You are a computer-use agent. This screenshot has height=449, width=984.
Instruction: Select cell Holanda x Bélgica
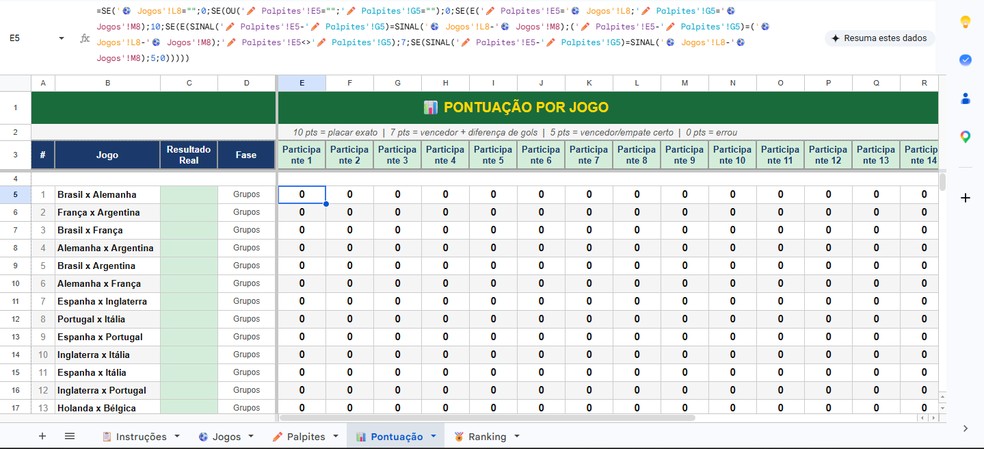point(107,408)
